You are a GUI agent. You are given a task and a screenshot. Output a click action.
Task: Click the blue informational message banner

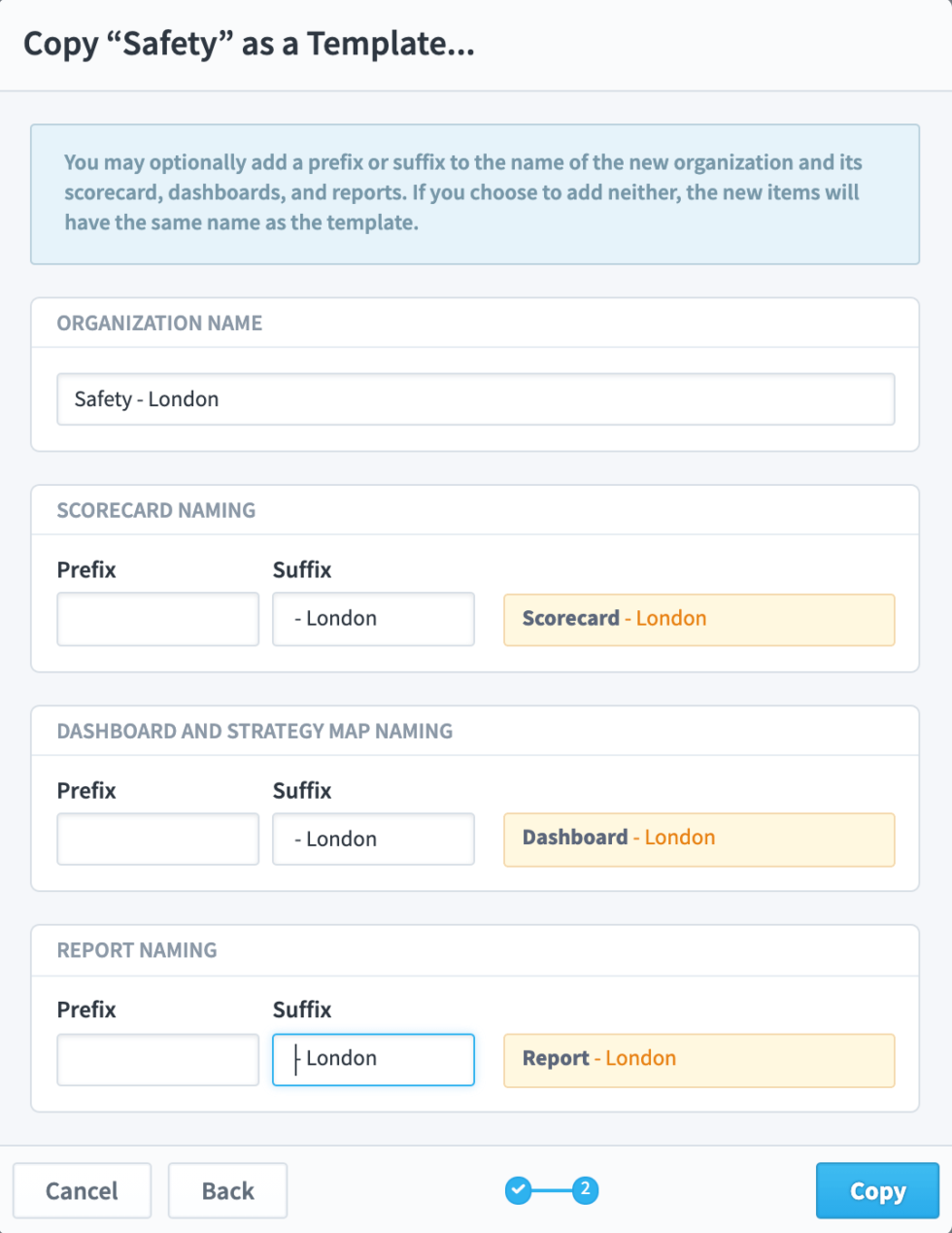point(476,192)
